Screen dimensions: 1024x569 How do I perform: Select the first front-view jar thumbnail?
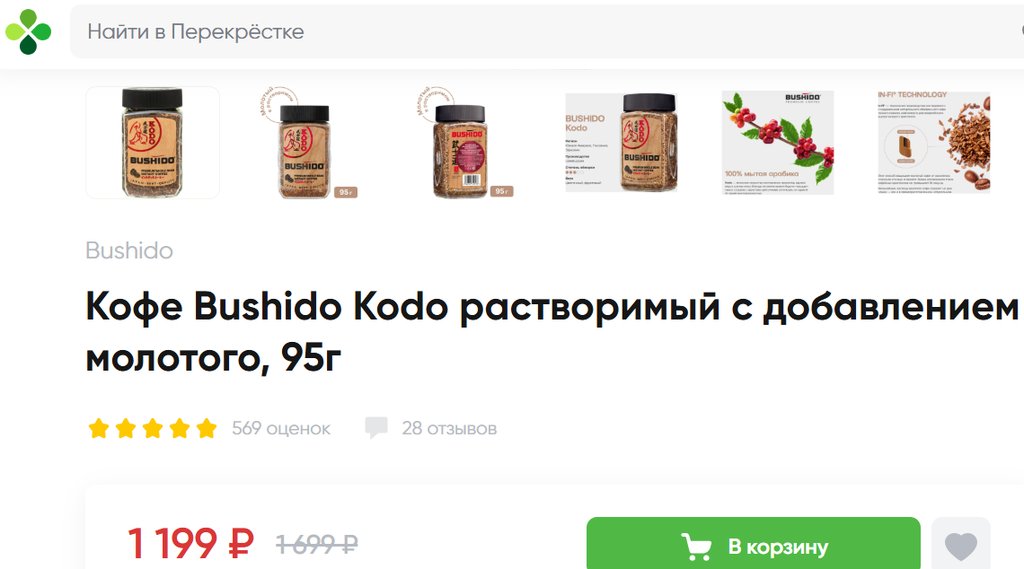click(x=152, y=142)
